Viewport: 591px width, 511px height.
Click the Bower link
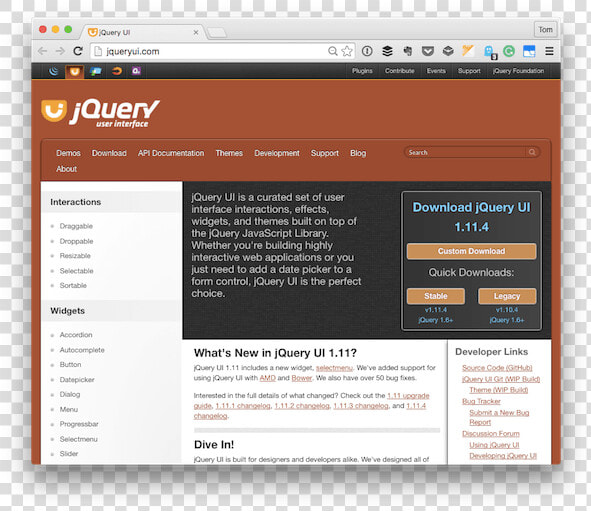[302, 378]
